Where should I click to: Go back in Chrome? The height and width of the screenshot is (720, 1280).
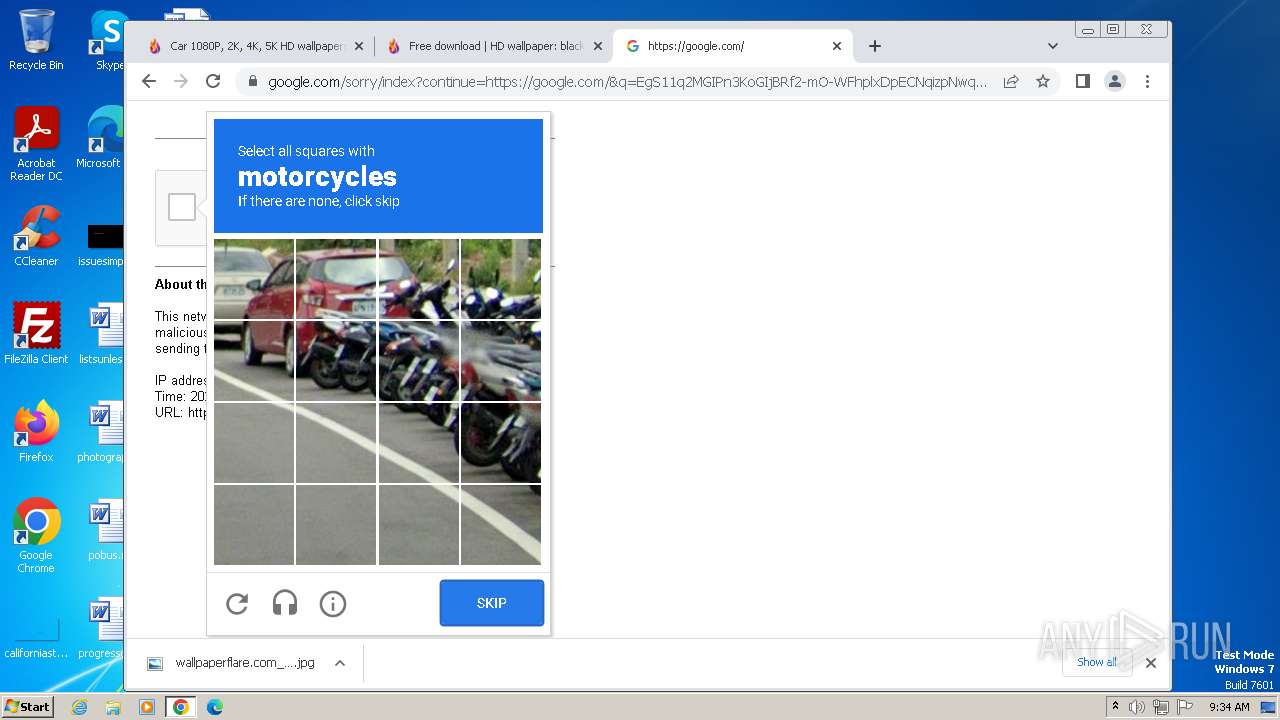point(149,81)
